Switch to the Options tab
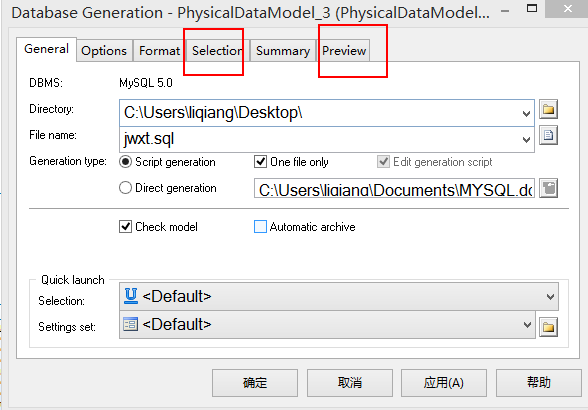The height and width of the screenshot is (410, 588). click(104, 51)
